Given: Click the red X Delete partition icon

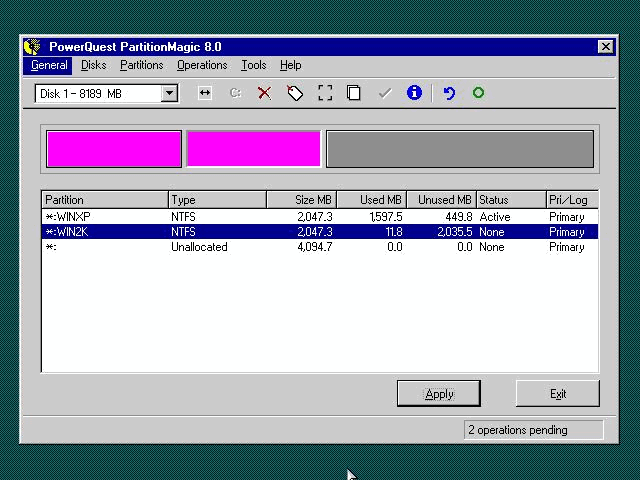Looking at the screenshot, I should point(264,93).
